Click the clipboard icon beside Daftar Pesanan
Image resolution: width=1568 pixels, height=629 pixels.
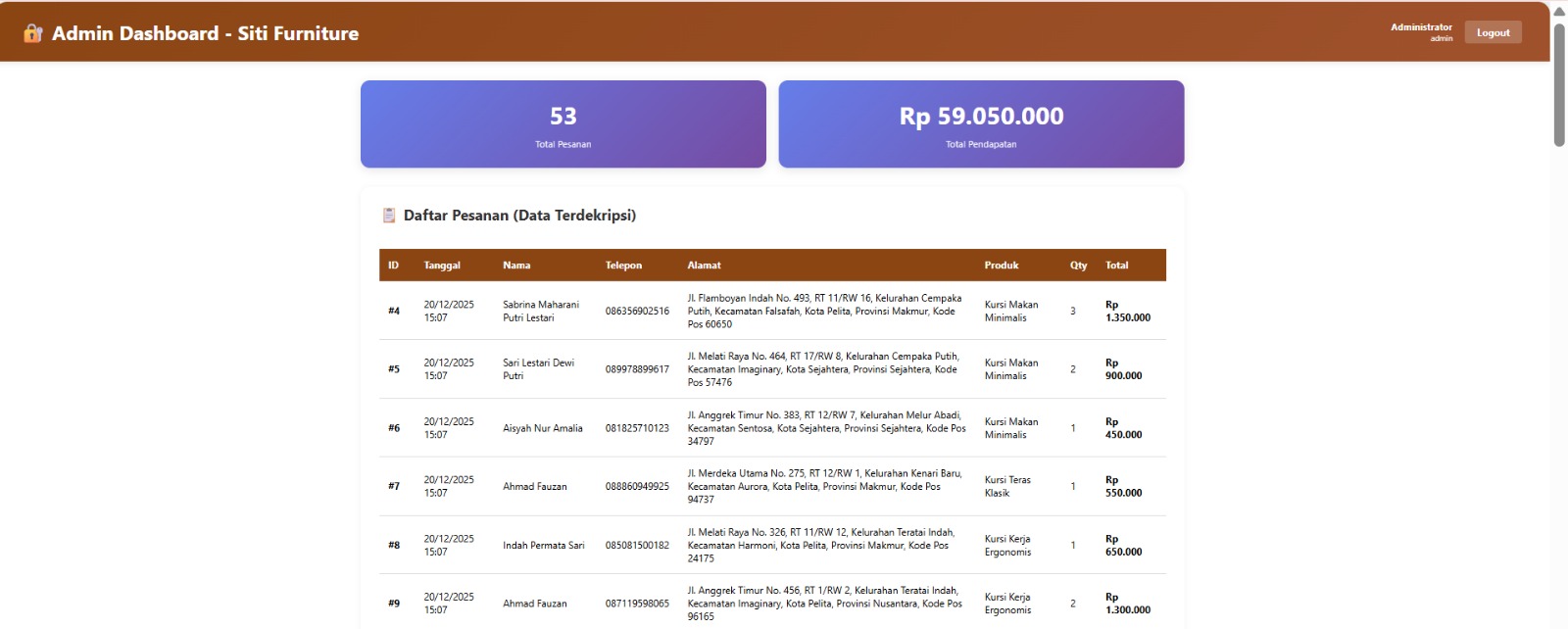coord(389,216)
